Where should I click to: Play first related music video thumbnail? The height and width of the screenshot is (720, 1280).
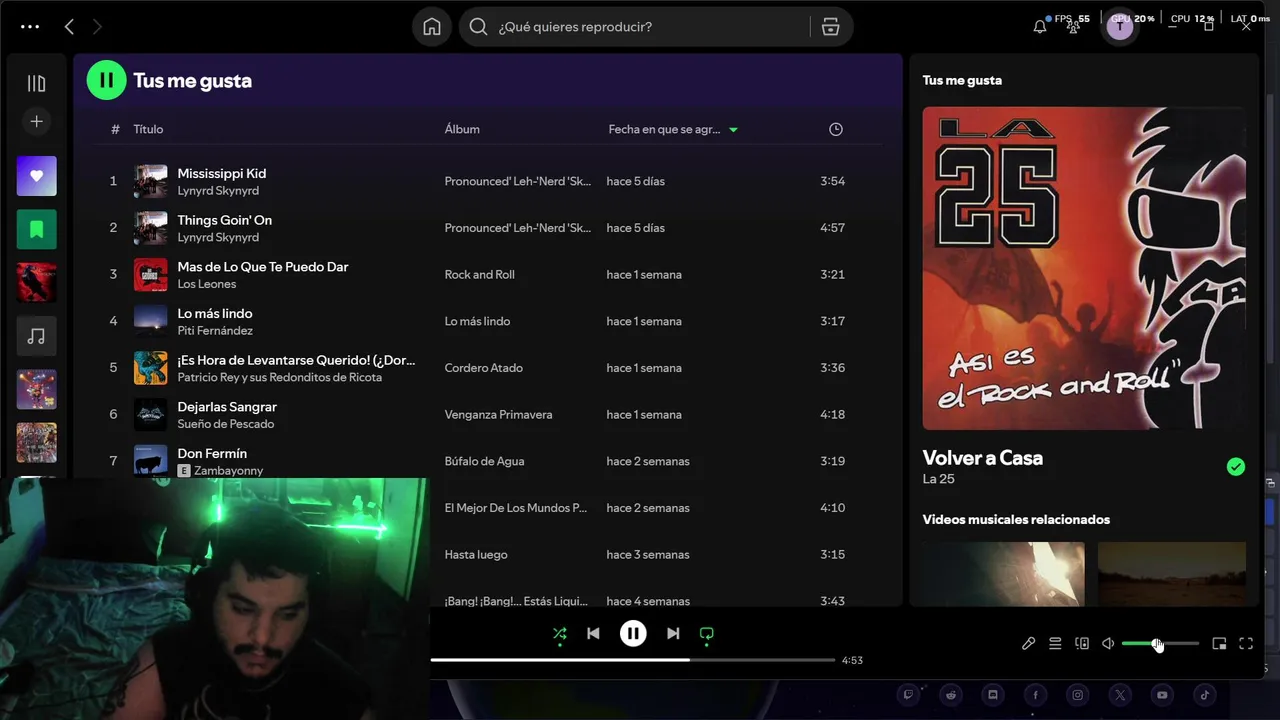tap(1004, 574)
